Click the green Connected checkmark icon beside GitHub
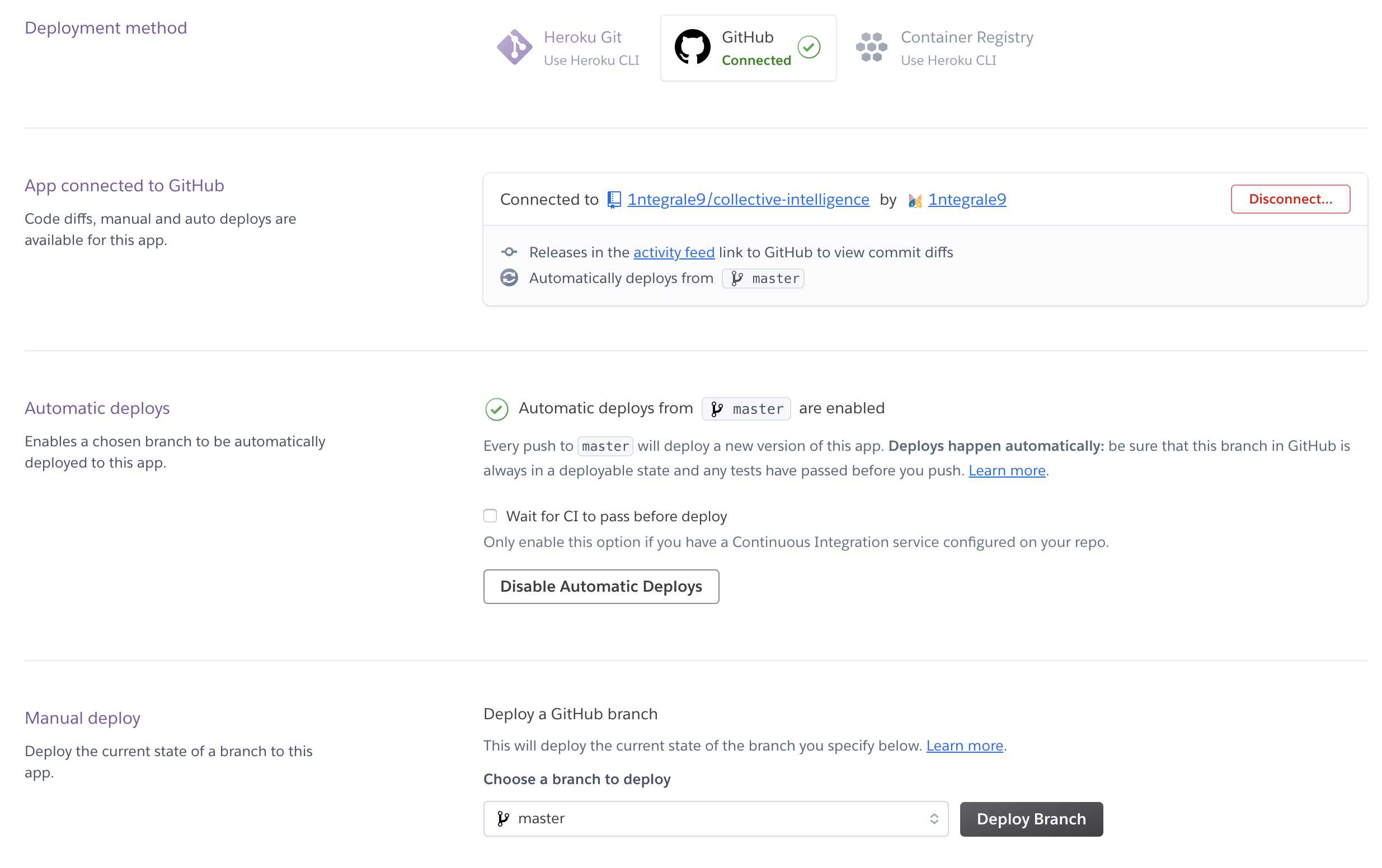The width and height of the screenshot is (1382, 868). coord(808,47)
